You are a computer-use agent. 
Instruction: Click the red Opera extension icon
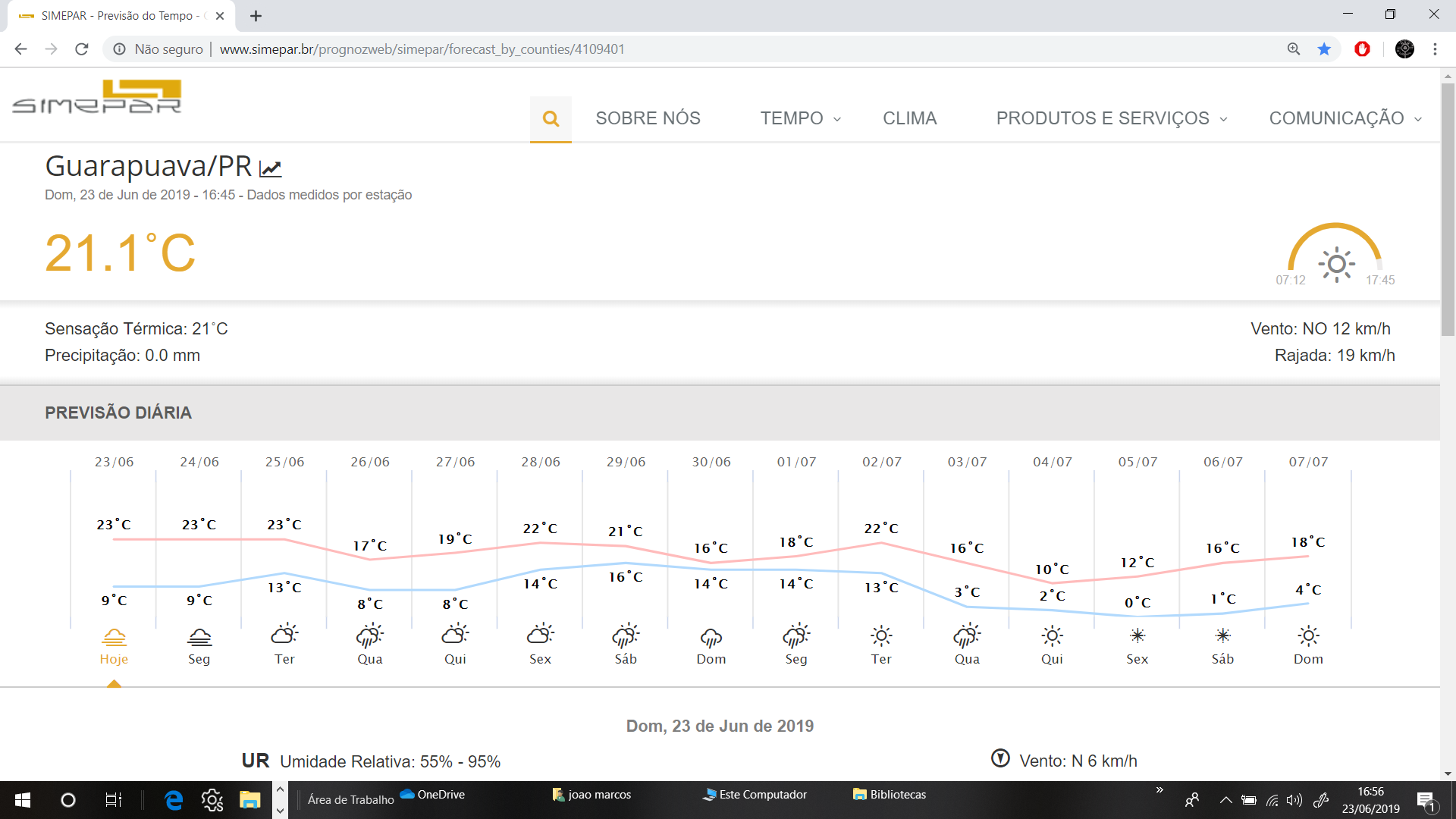coord(1363,49)
